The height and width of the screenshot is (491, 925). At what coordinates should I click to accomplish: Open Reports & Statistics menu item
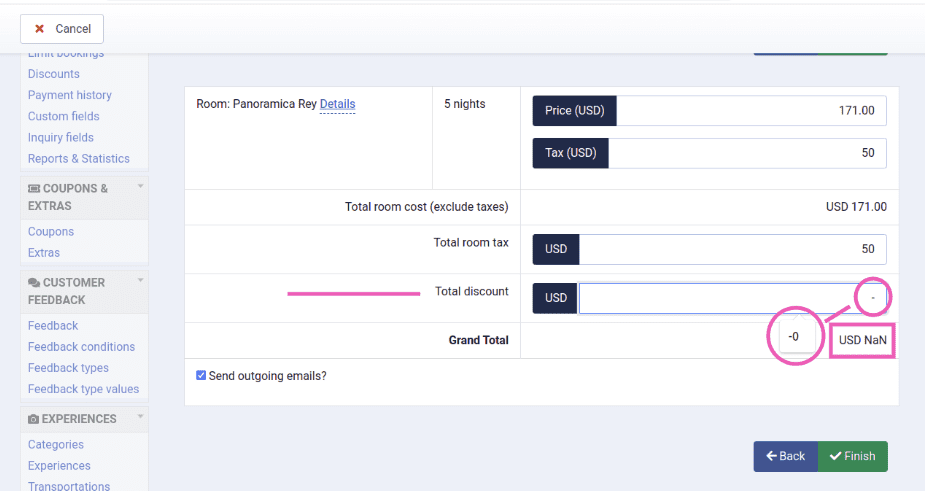78,158
